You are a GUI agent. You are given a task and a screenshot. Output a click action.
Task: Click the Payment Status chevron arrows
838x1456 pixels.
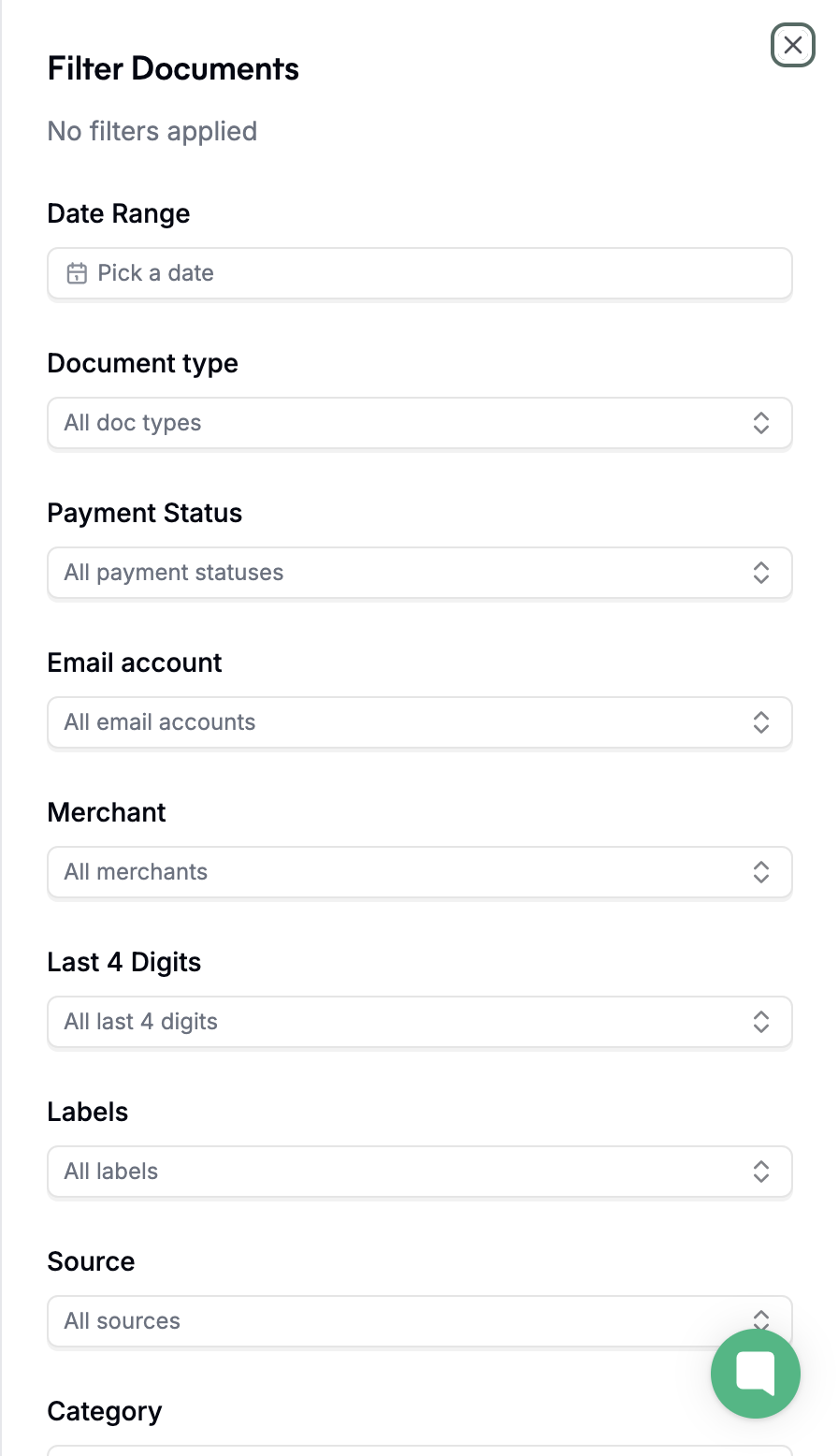[x=761, y=573]
